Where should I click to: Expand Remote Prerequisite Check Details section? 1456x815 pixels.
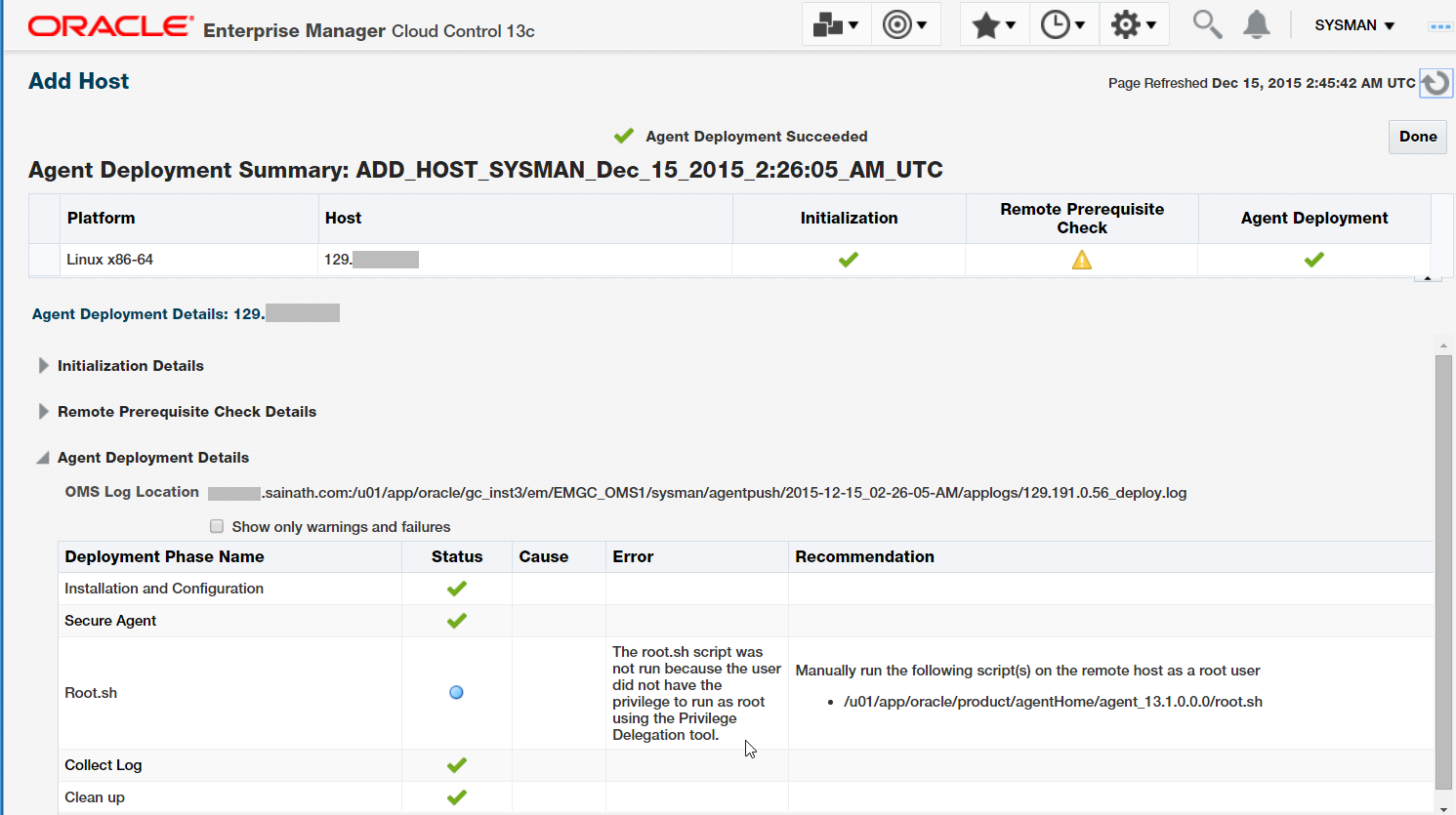tap(43, 411)
